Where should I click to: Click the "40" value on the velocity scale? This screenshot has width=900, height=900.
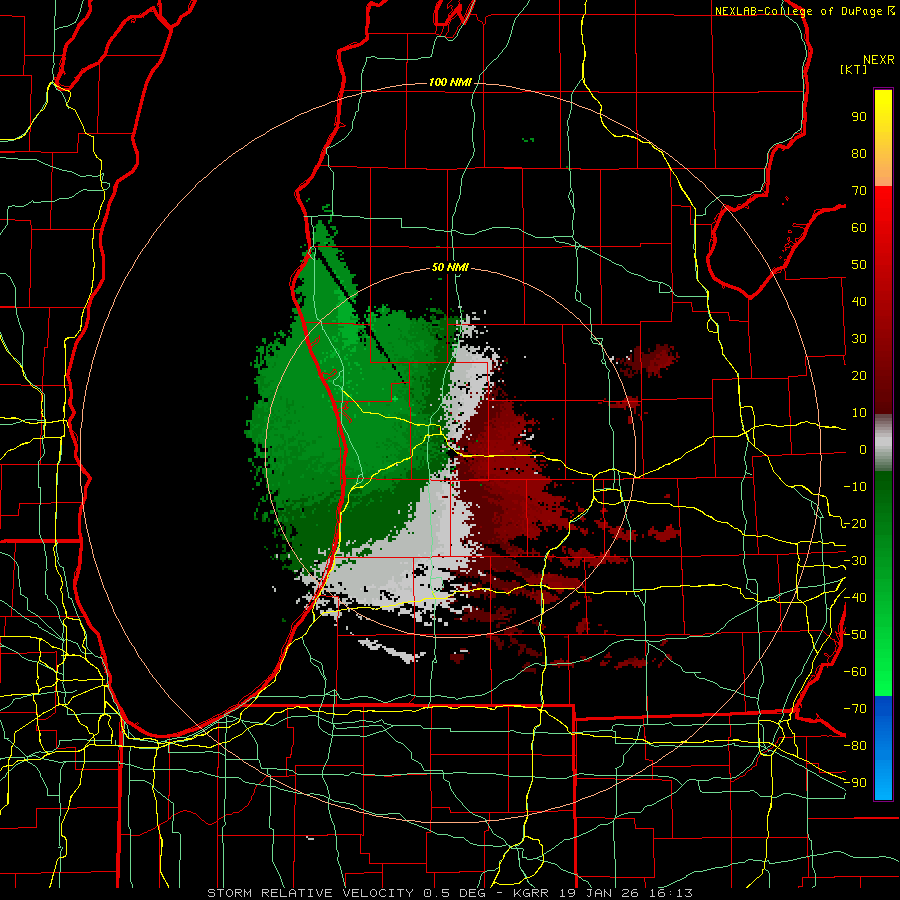[x=859, y=302]
